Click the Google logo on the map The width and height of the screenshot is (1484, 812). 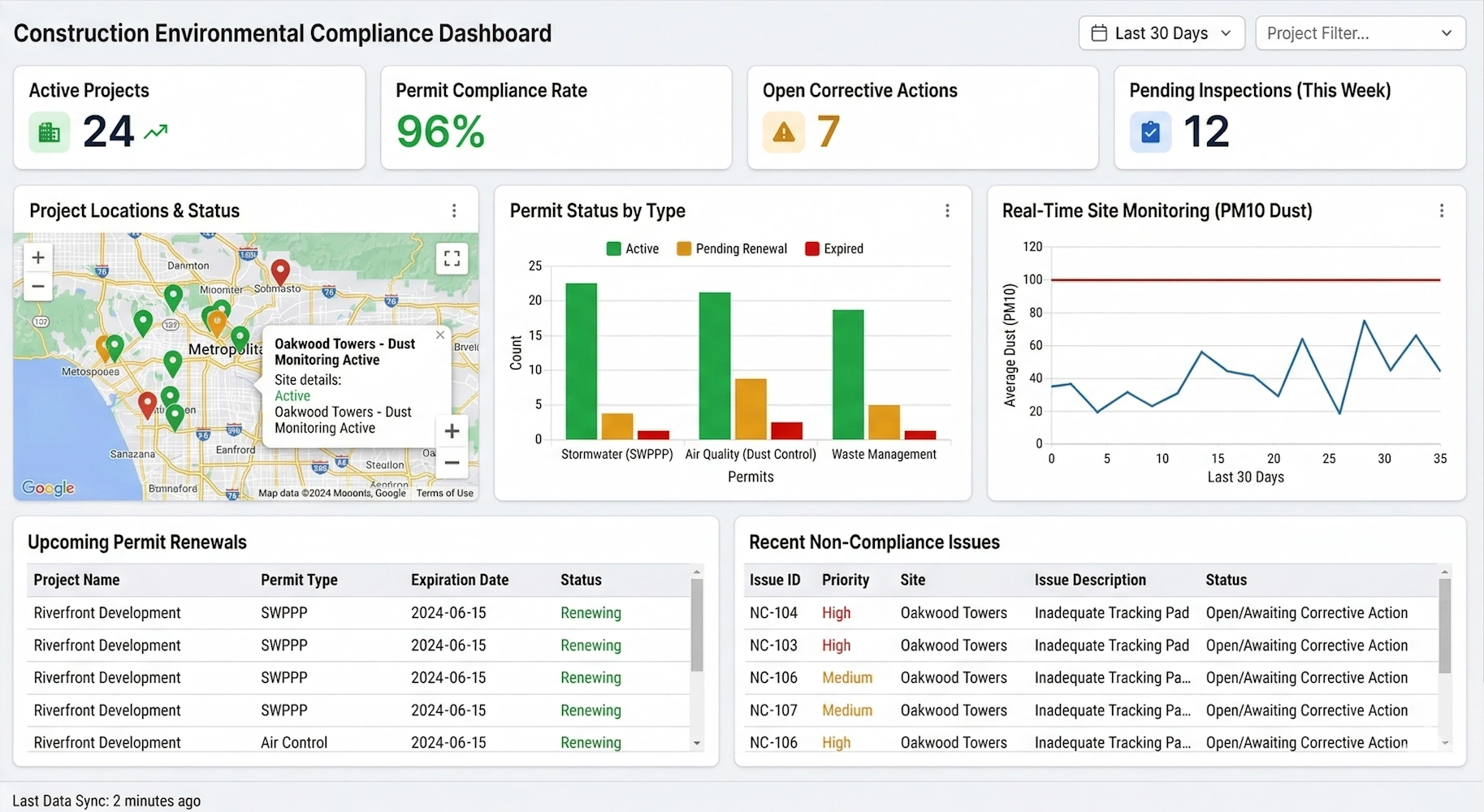[x=48, y=488]
